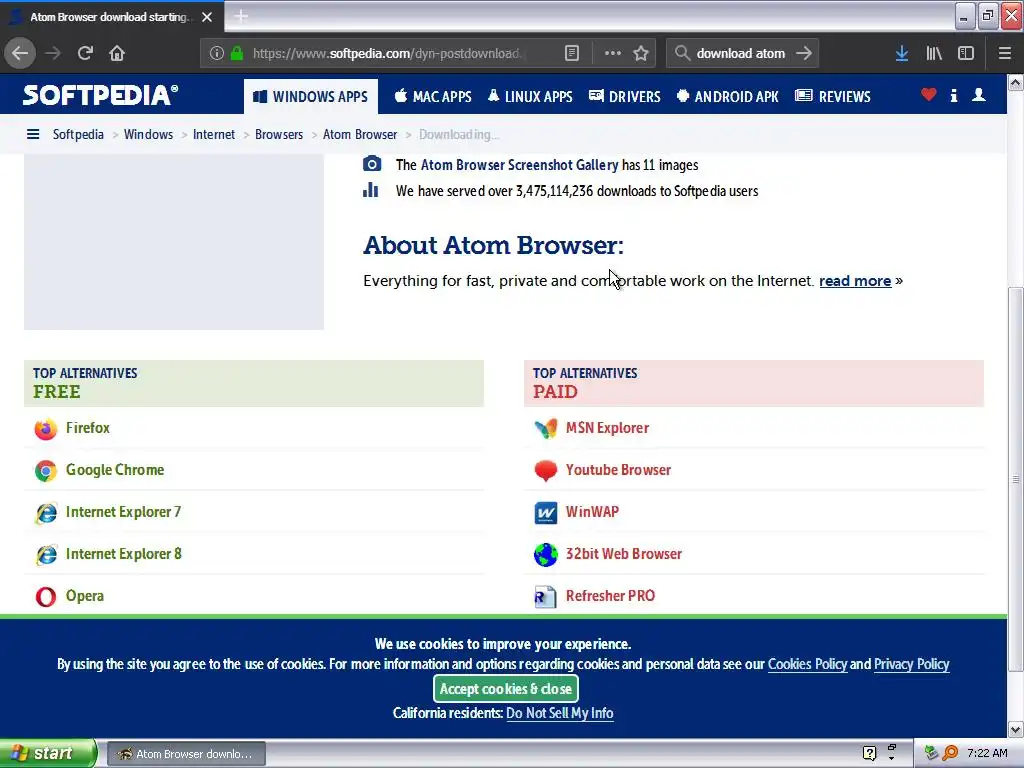Click the read more link

tap(855, 281)
